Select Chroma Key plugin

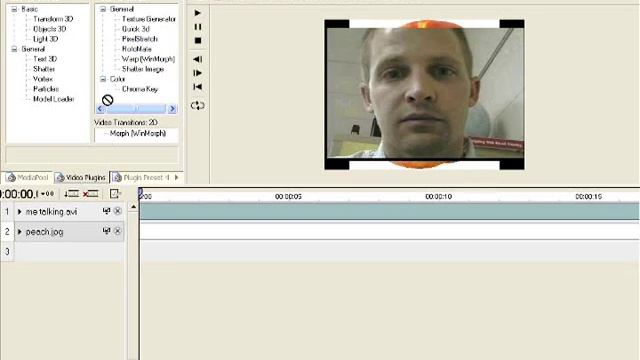point(140,89)
